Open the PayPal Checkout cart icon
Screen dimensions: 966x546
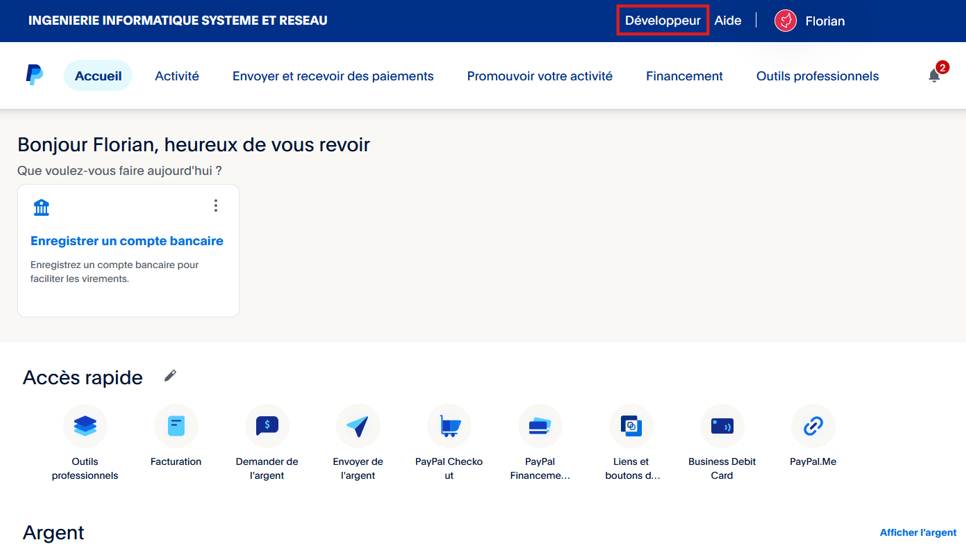pyautogui.click(x=449, y=426)
